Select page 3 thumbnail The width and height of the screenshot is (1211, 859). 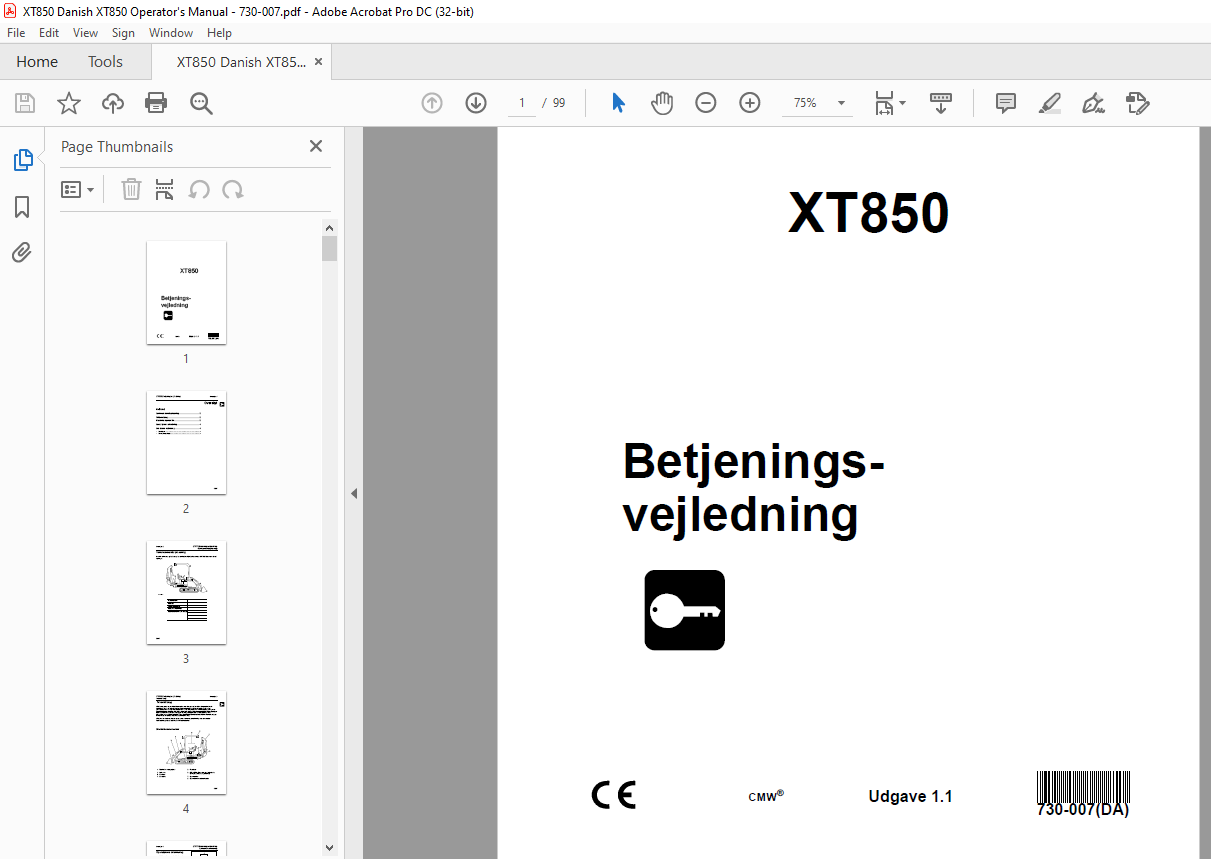click(x=186, y=592)
